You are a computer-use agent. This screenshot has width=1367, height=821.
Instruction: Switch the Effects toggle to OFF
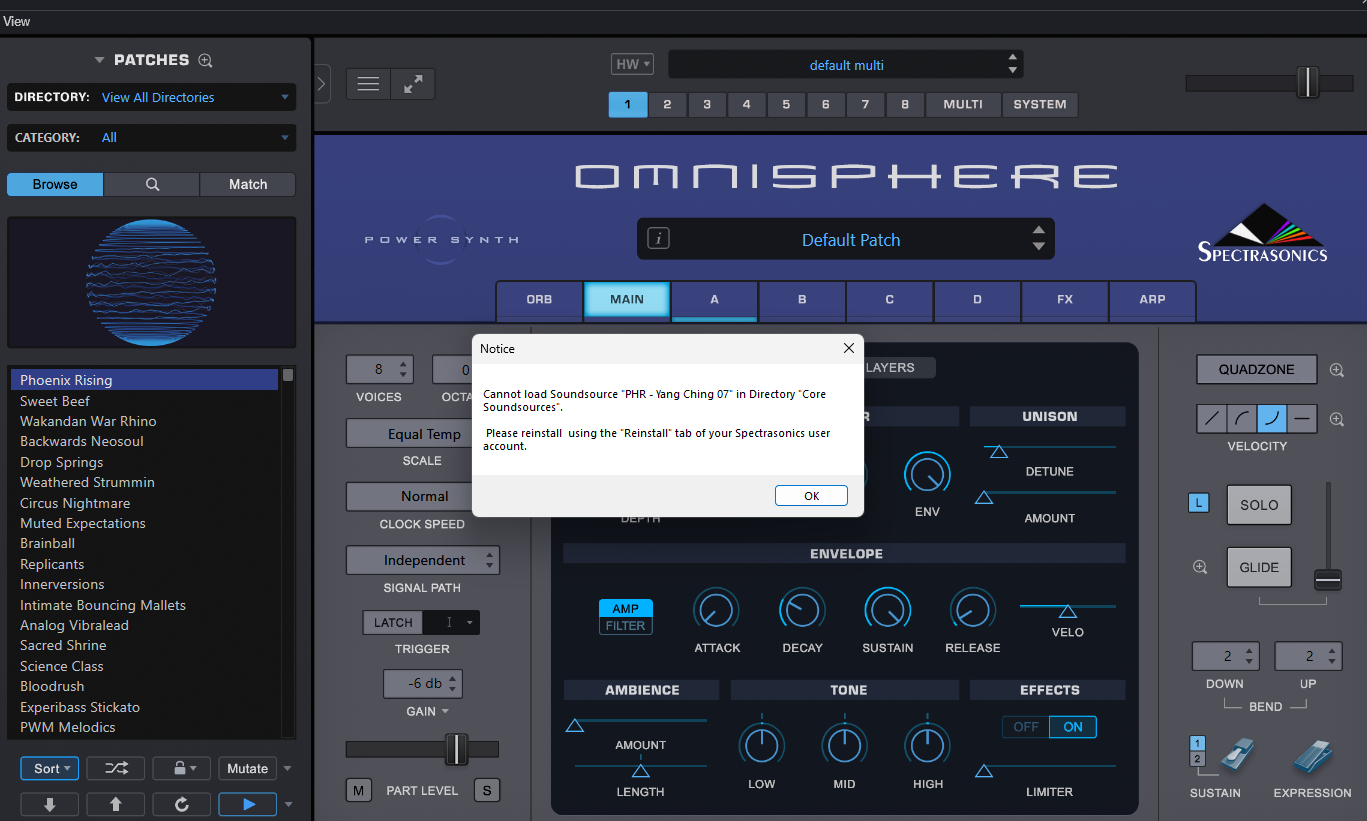tap(1026, 727)
